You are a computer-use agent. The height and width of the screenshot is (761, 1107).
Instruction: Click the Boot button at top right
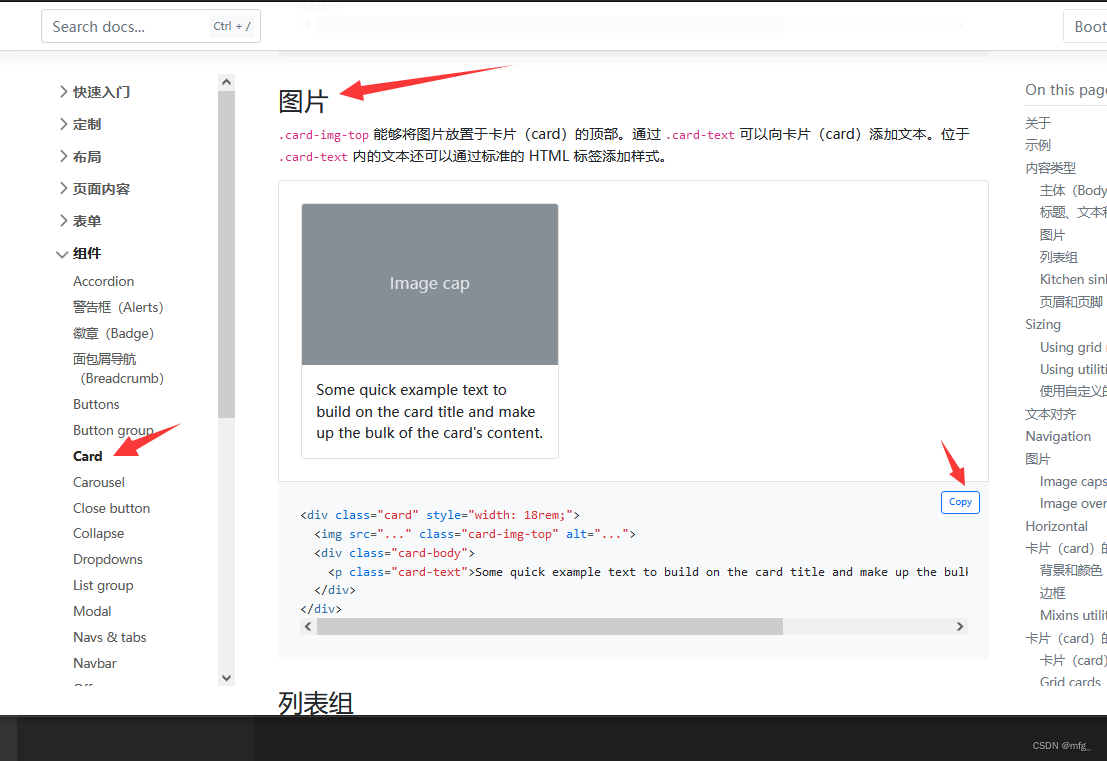[1089, 26]
